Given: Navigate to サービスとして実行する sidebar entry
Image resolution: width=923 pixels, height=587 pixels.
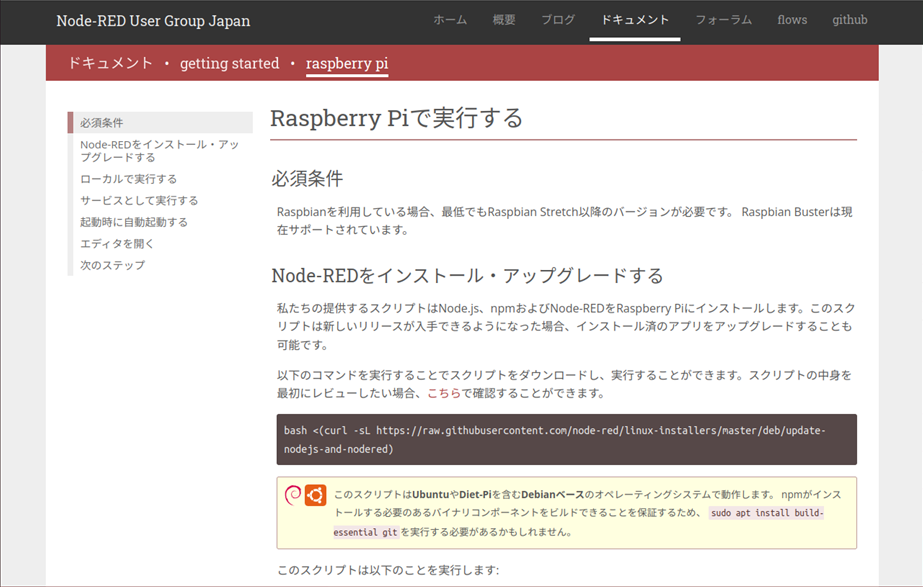Looking at the screenshot, I should (139, 201).
